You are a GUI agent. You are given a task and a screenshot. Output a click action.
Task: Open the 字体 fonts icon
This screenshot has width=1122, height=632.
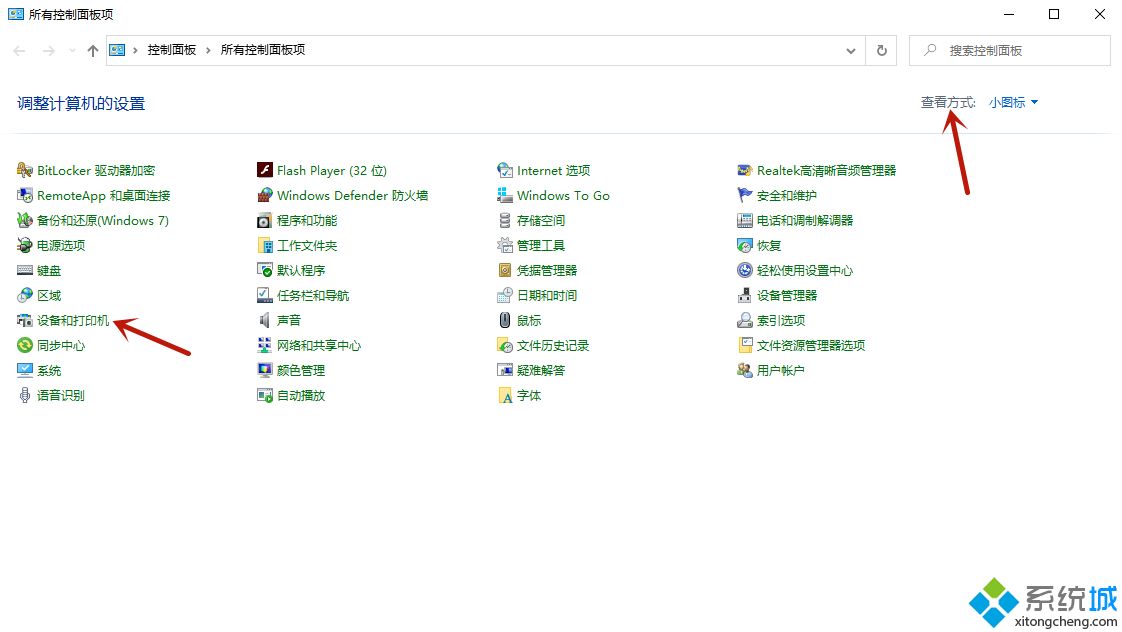click(505, 396)
